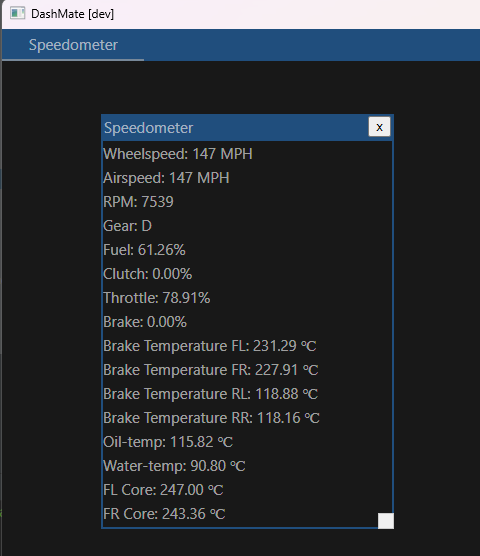
Task: Click the Fuel 61.26% reading
Action: click(144, 250)
